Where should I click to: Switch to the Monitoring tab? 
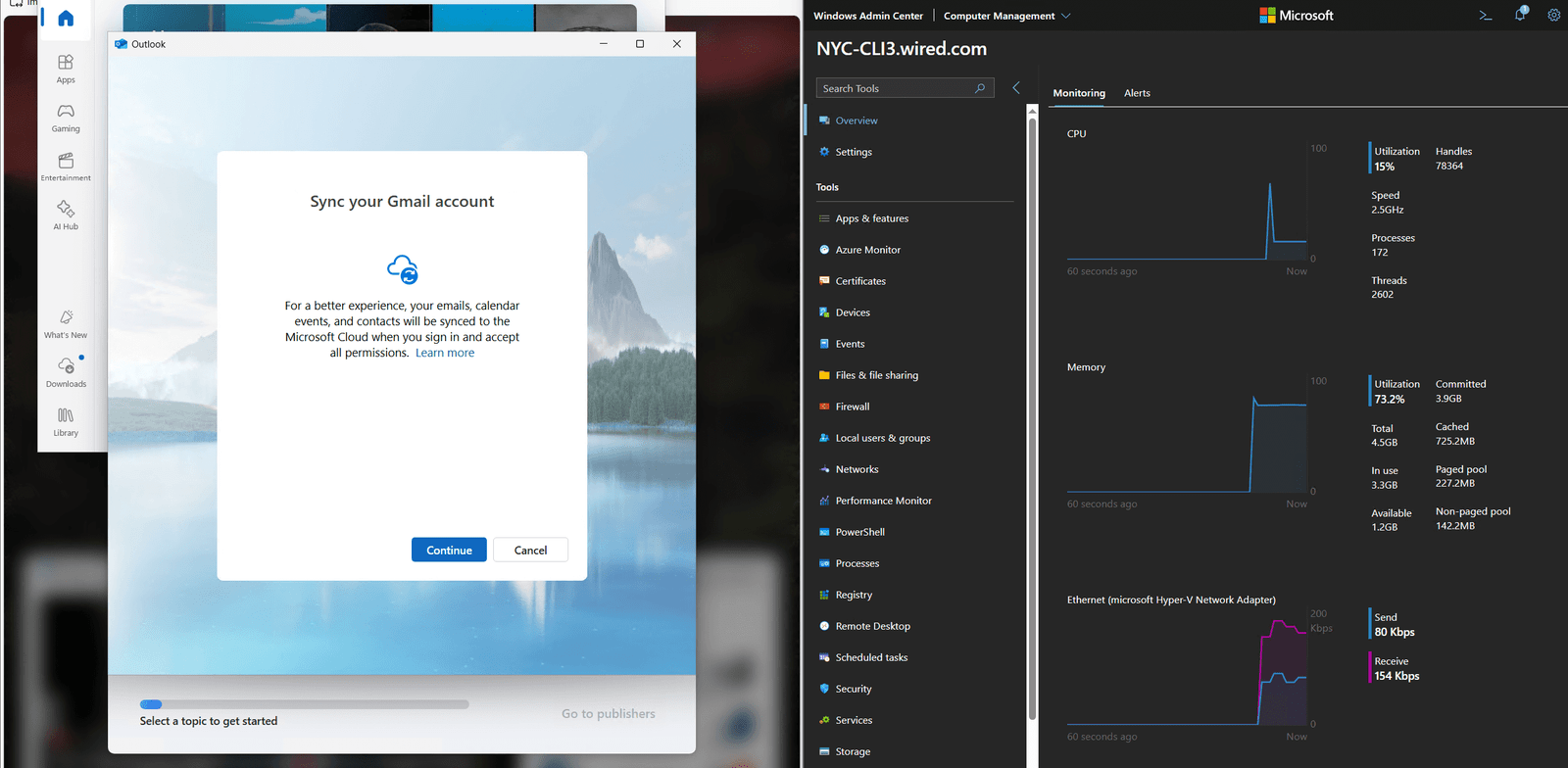click(x=1079, y=93)
